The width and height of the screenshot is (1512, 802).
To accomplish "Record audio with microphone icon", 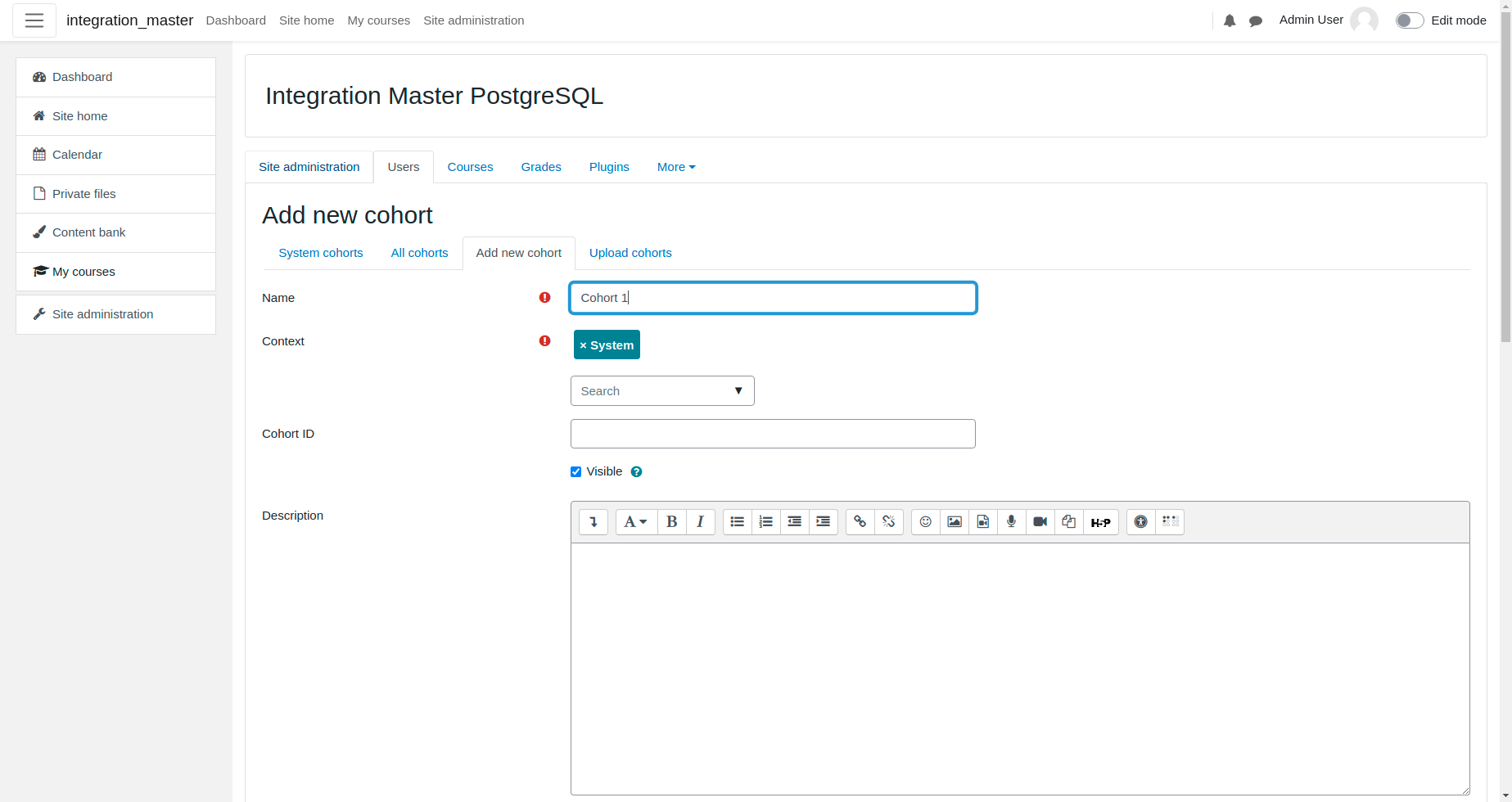I will click(x=1011, y=522).
